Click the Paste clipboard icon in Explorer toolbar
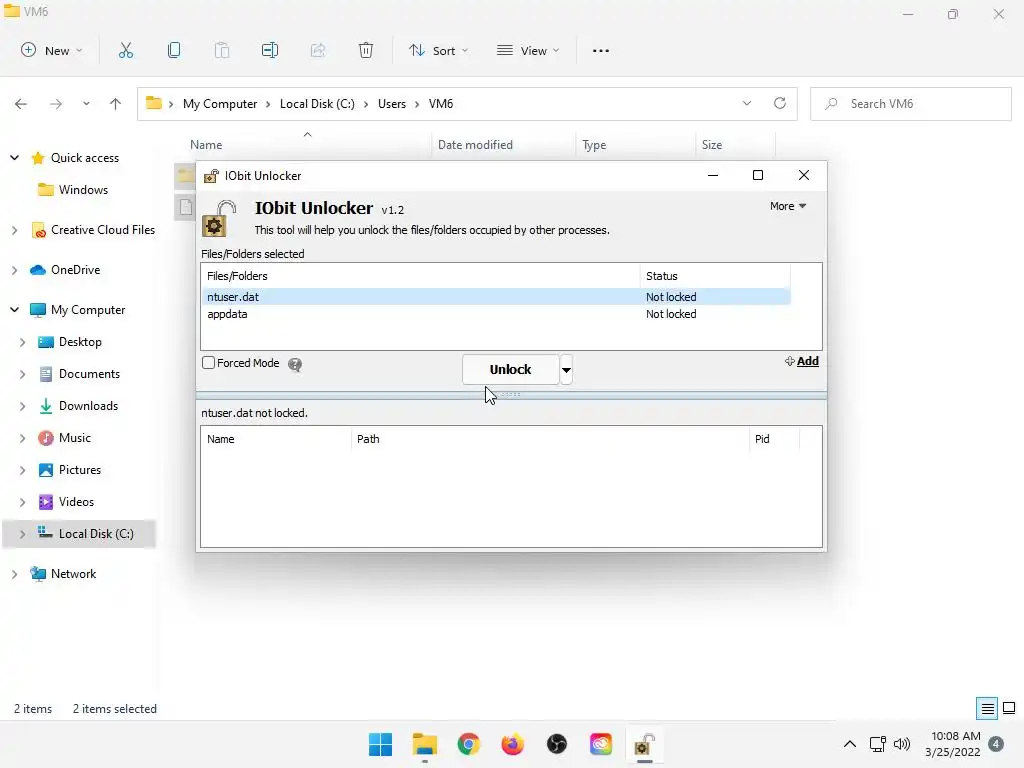The height and width of the screenshot is (768, 1024). (222, 50)
